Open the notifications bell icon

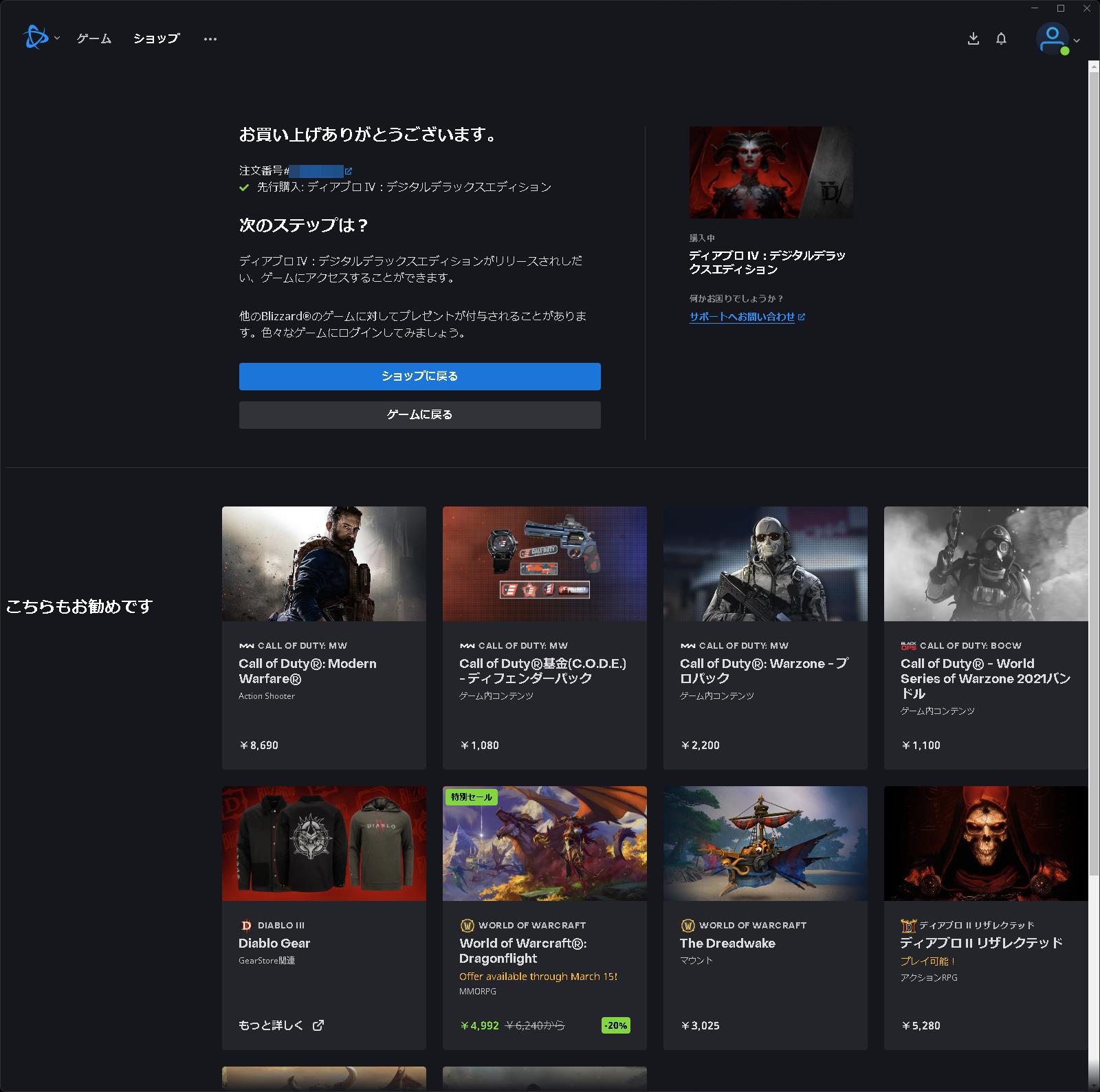[1001, 38]
